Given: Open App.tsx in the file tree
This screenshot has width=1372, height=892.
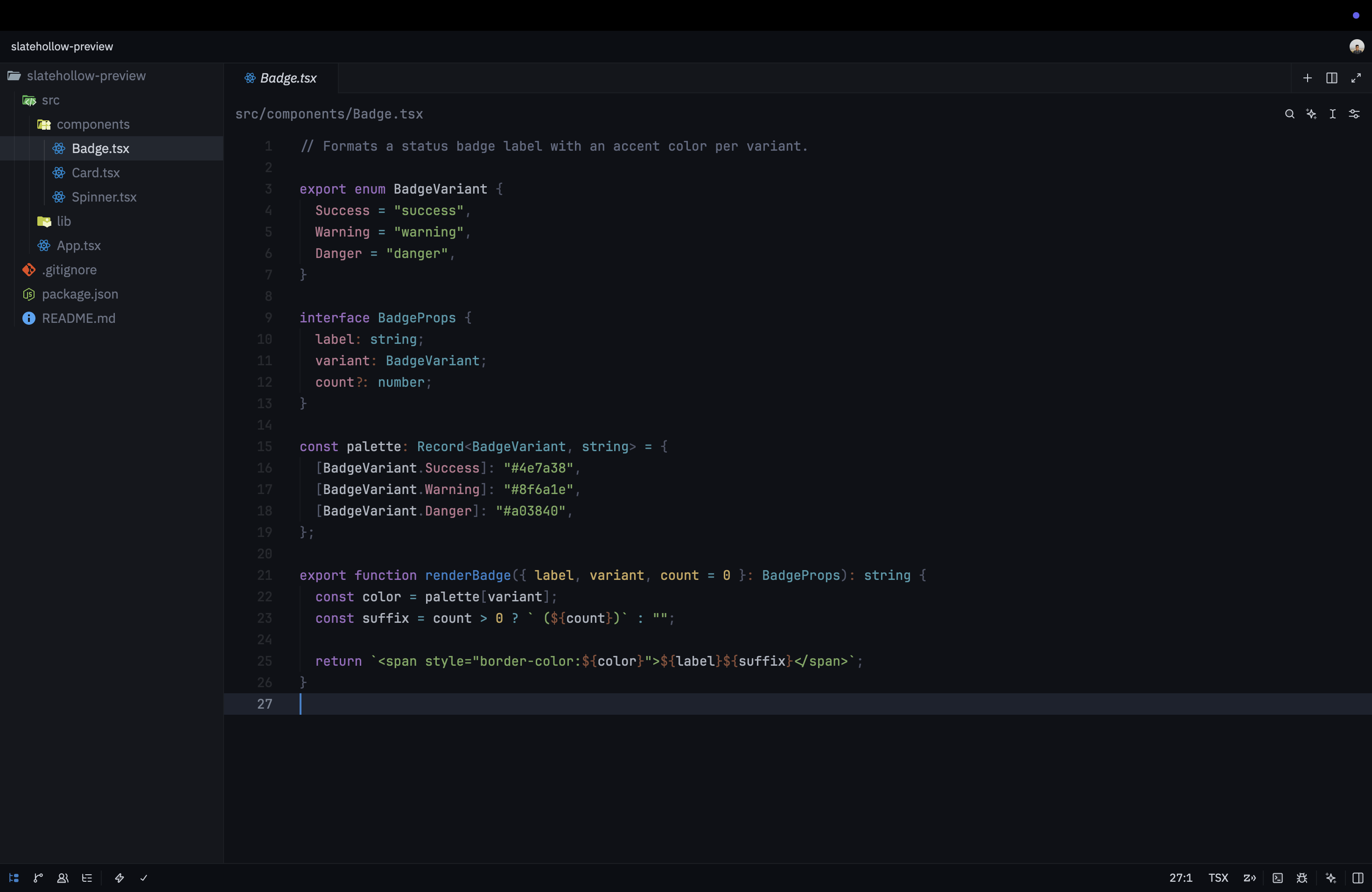Looking at the screenshot, I should pos(112,245).
